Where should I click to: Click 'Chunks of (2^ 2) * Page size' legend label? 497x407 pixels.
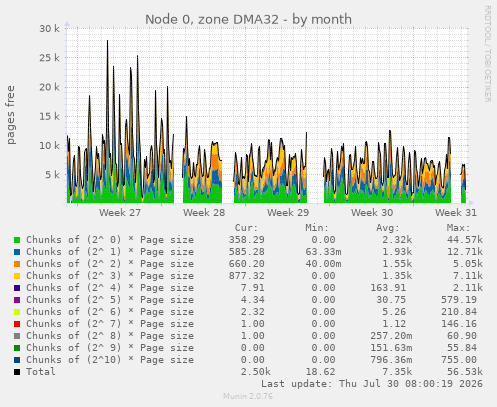point(110,264)
